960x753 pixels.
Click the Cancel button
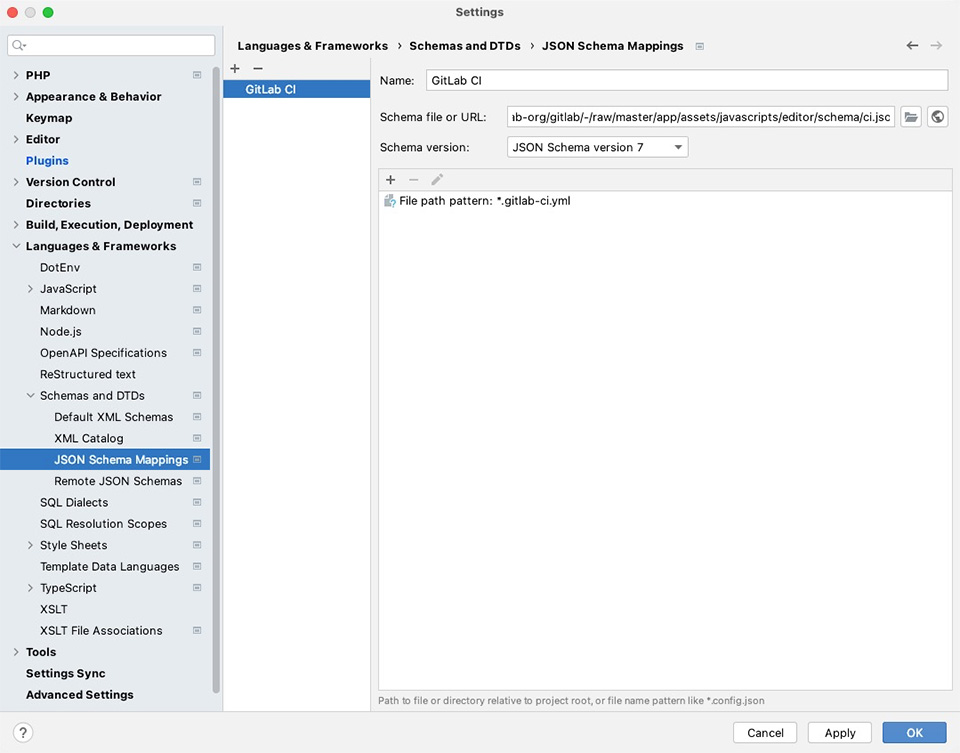point(765,732)
